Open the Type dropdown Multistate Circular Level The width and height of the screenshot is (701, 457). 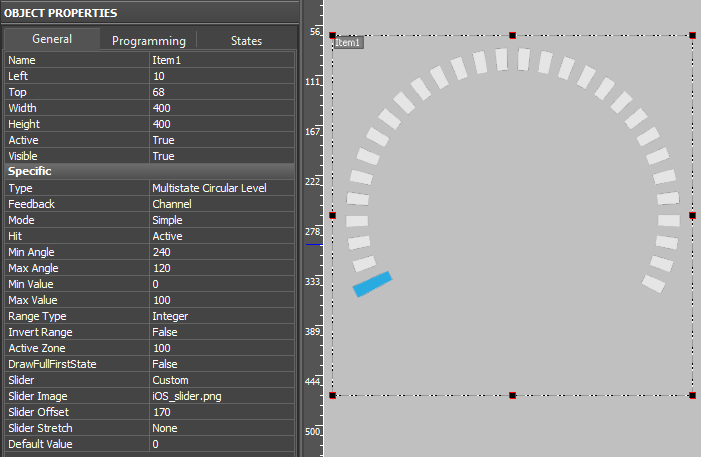222,188
